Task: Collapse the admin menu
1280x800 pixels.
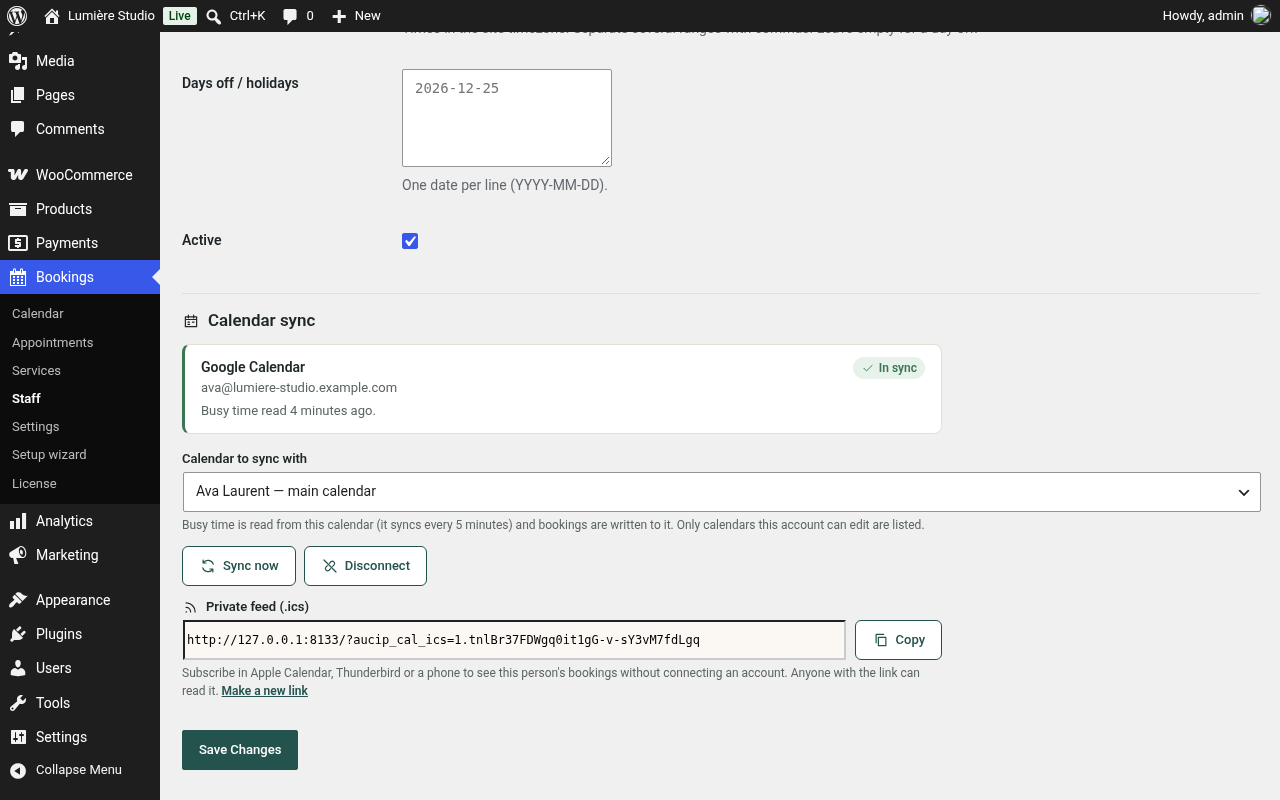Action: point(80,770)
